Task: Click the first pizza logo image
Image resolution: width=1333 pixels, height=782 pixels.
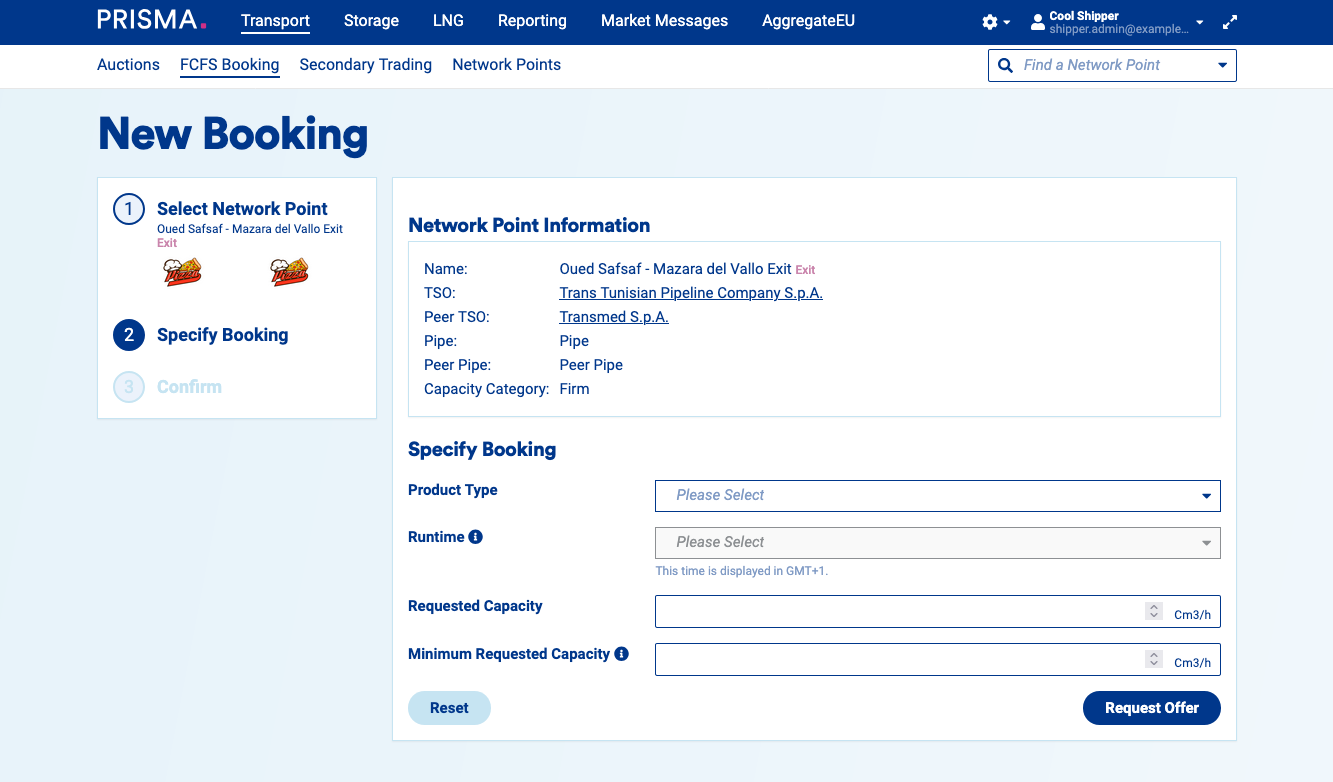Action: [x=182, y=272]
